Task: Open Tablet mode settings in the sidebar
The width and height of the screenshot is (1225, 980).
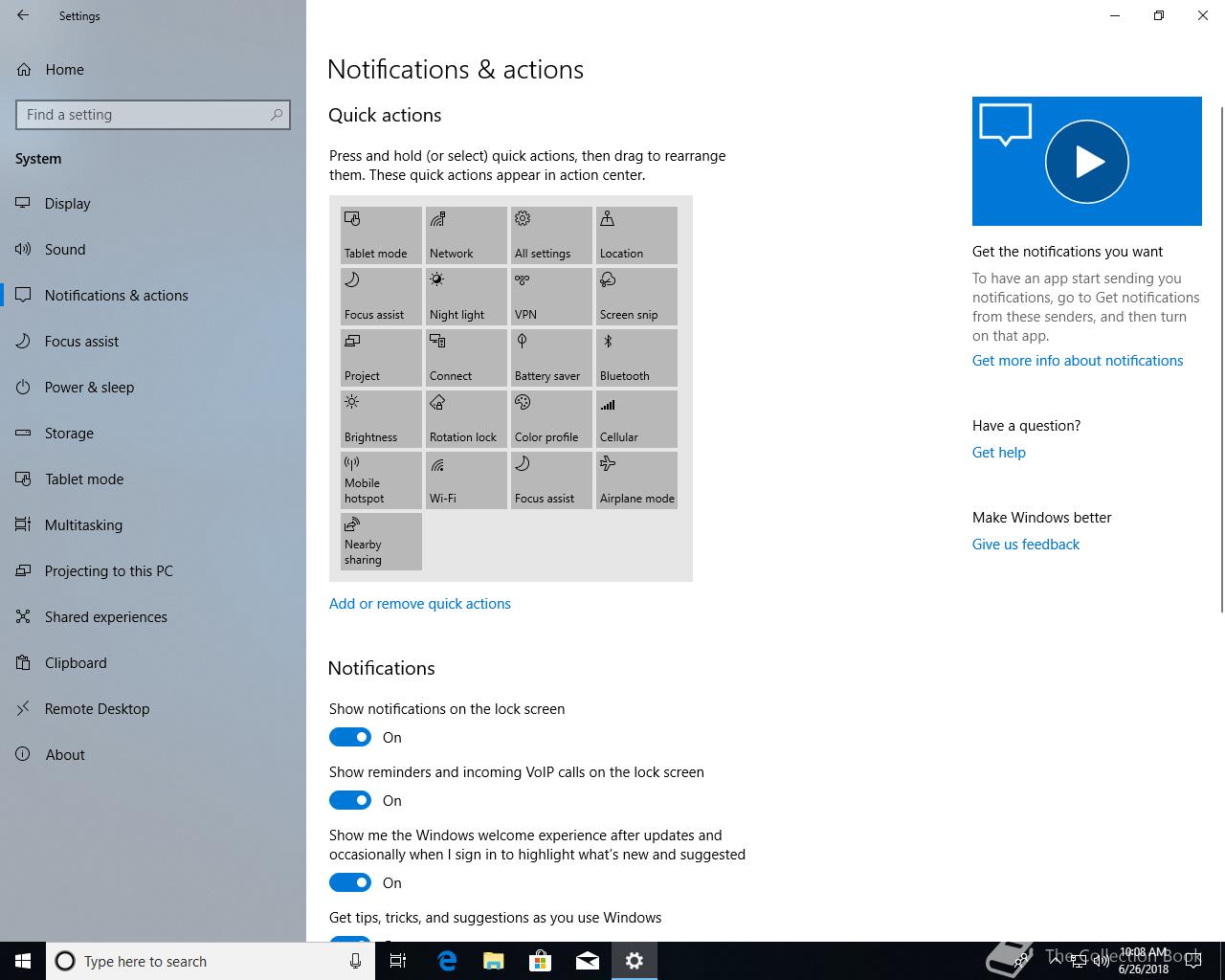Action: (x=153, y=479)
